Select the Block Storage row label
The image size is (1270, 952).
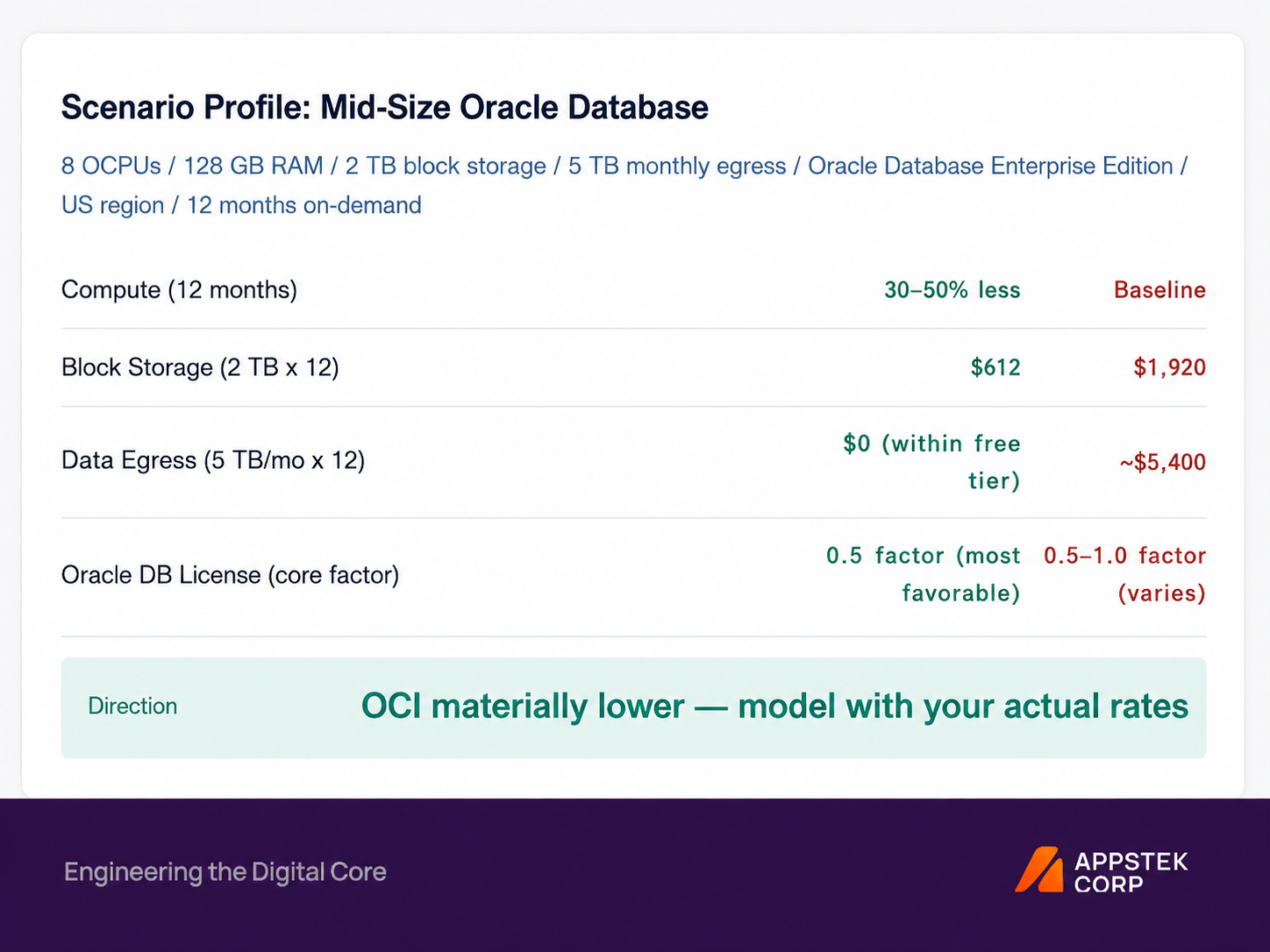(200, 367)
